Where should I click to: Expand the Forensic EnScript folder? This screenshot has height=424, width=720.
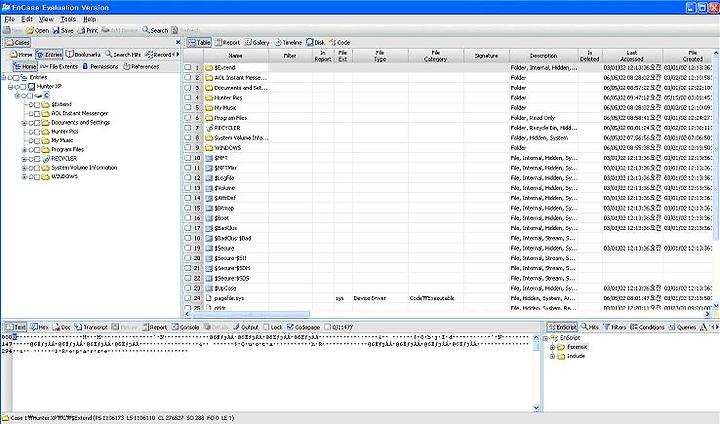tap(552, 347)
